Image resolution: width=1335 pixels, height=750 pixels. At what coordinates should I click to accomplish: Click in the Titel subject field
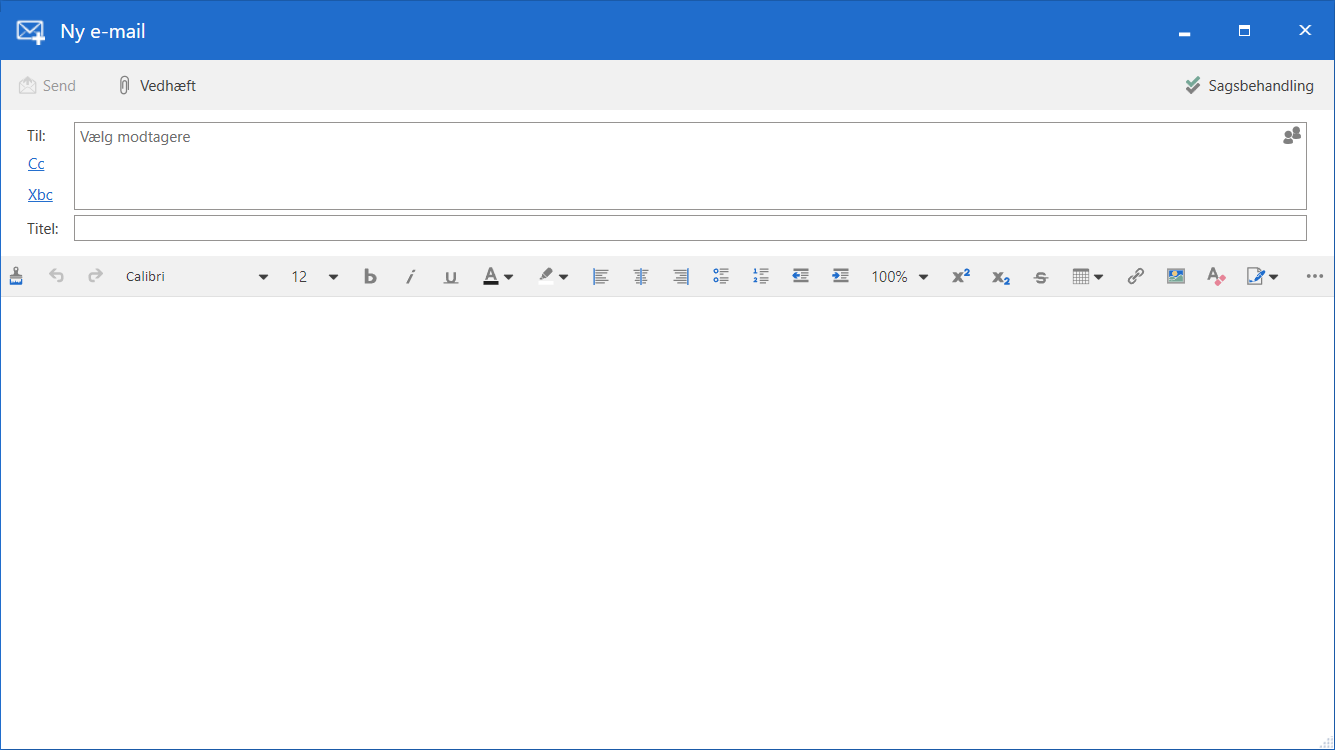[x=690, y=228]
